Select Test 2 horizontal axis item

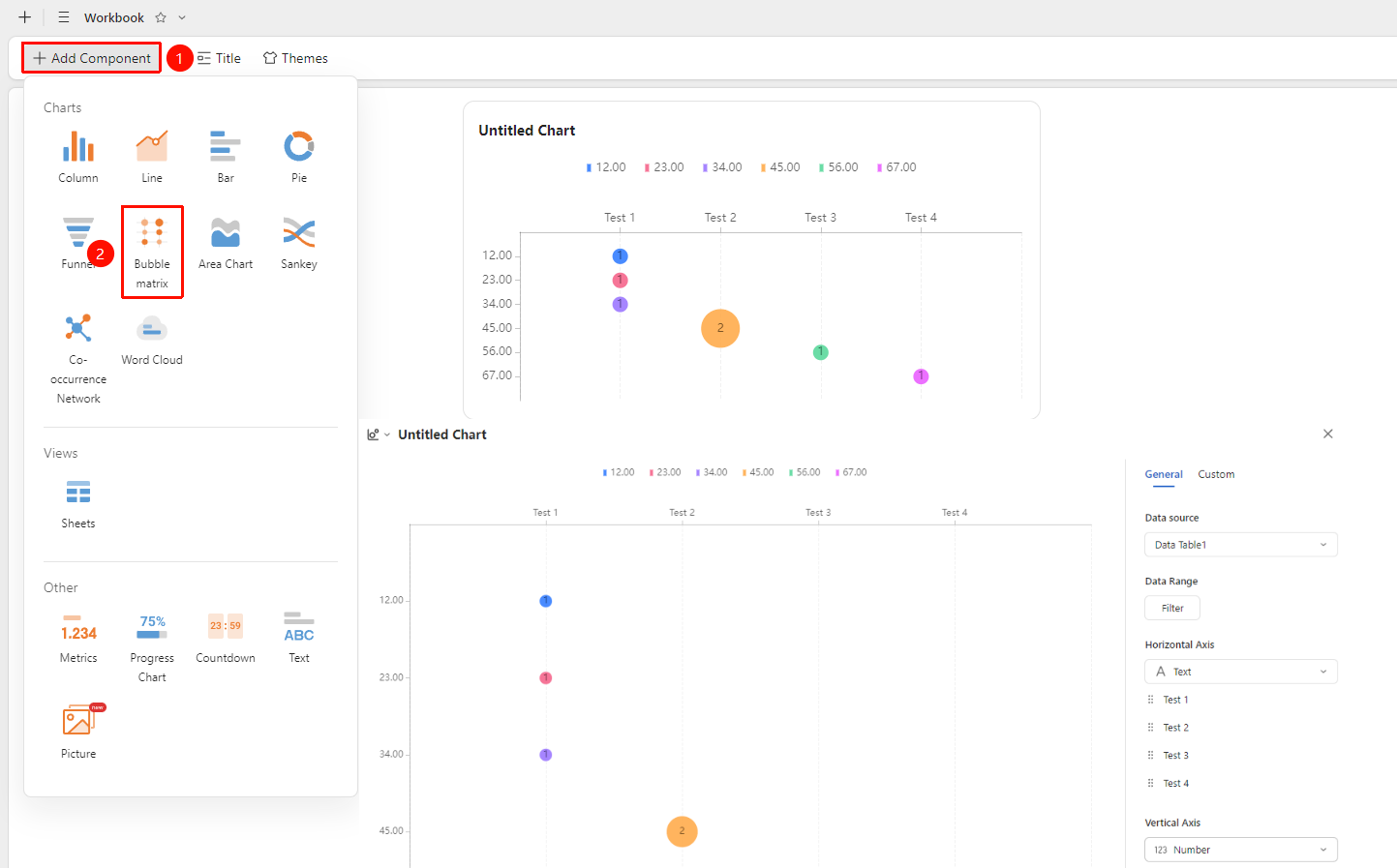1176,728
